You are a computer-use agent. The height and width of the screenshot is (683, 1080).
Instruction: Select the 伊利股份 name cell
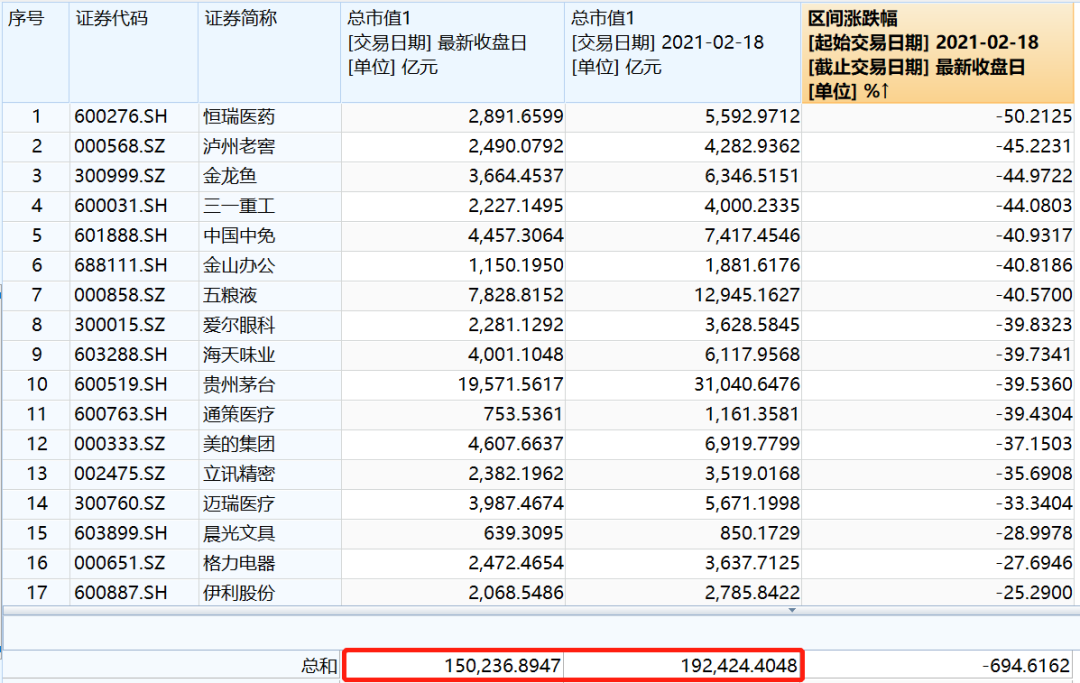coord(270,593)
